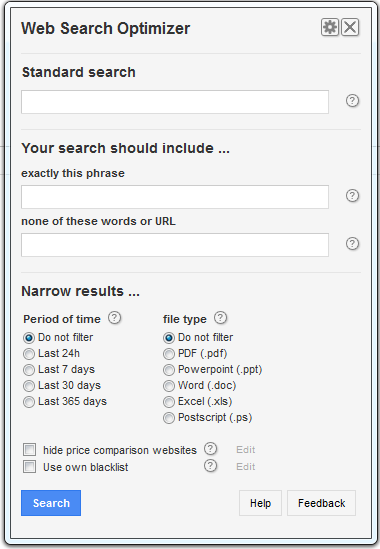Click help icon beside none of these words field
Viewport: 380px width, 549px height.
(352, 243)
